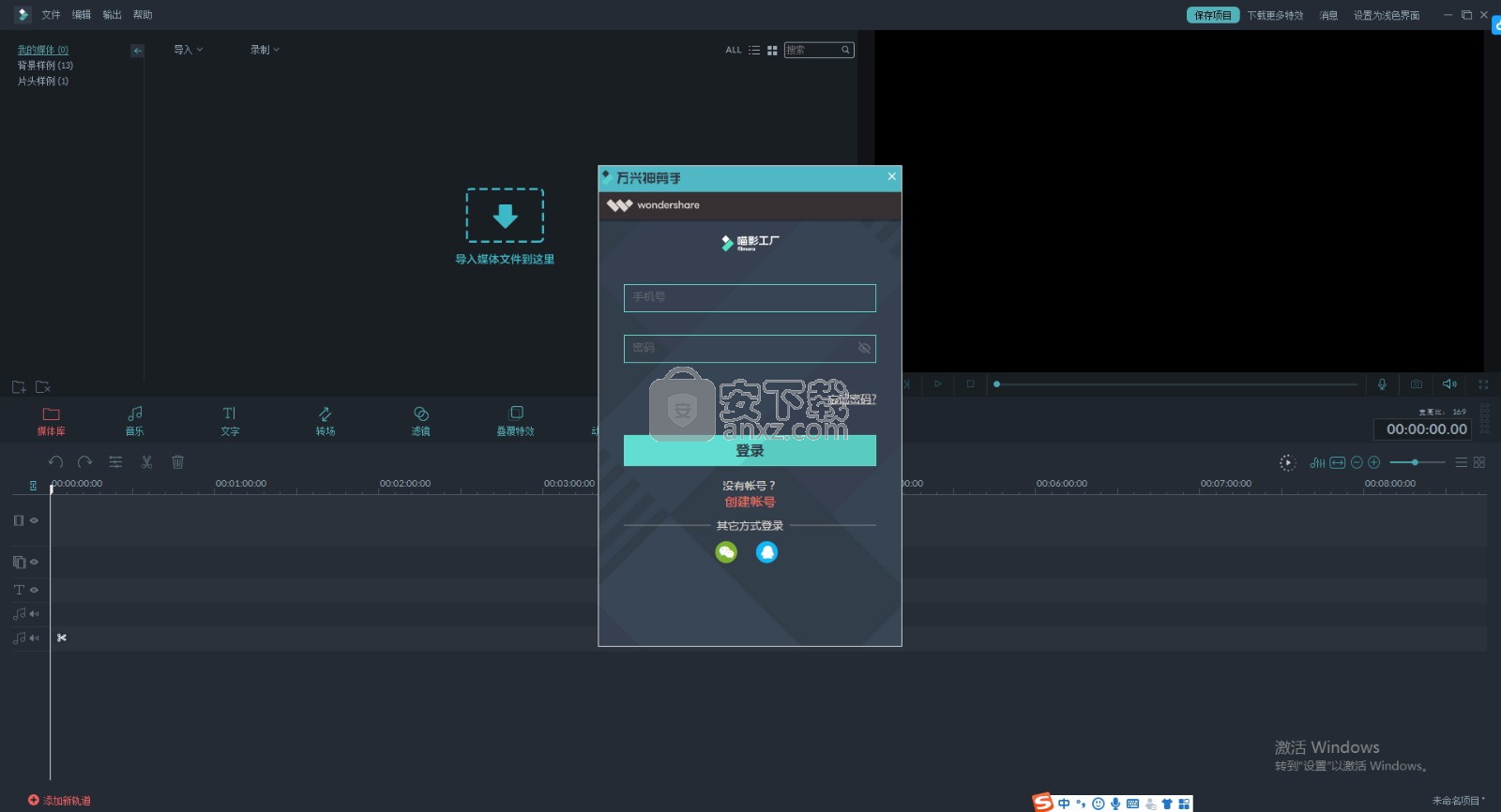
Task: Click the import media download arrow
Action: 506,216
